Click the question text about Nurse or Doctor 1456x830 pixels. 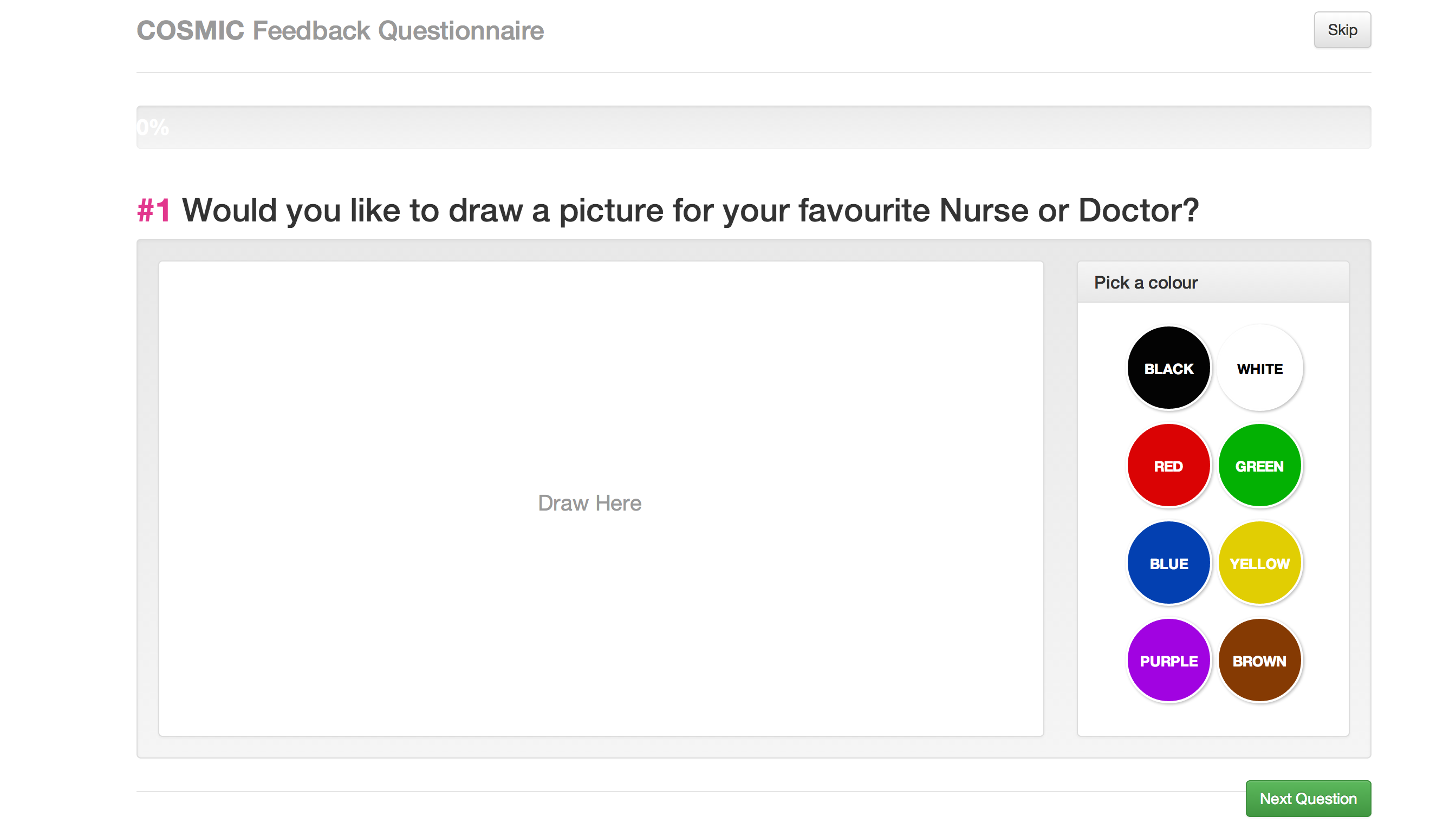click(690, 211)
